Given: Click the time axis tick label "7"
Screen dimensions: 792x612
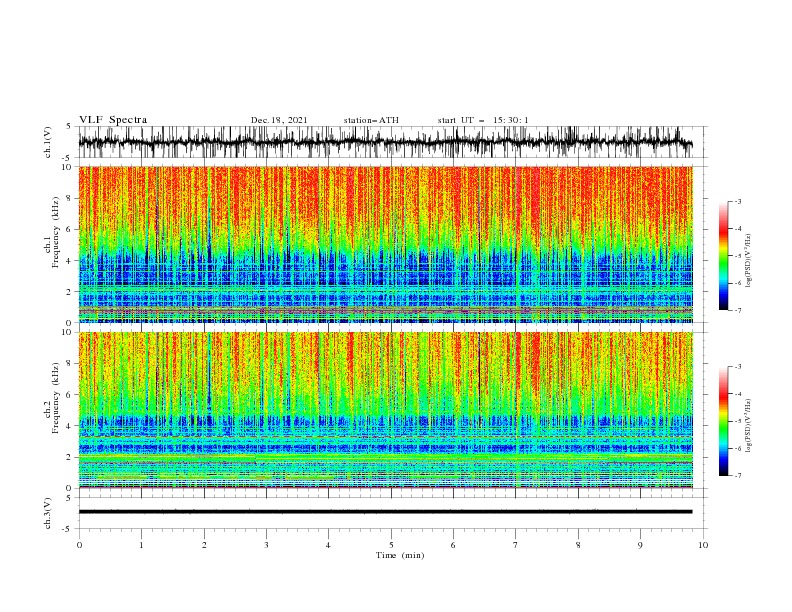Looking at the screenshot, I should pyautogui.click(x=516, y=545).
